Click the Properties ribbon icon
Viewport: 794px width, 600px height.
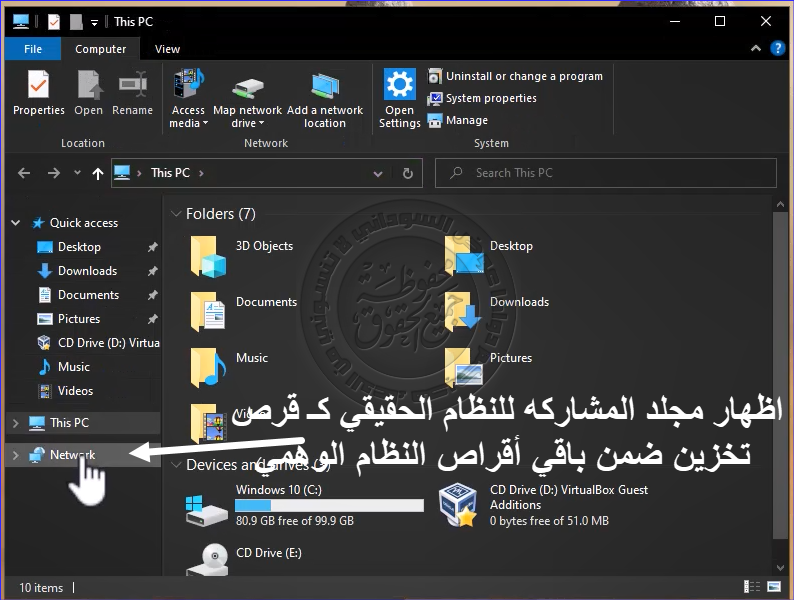(39, 93)
